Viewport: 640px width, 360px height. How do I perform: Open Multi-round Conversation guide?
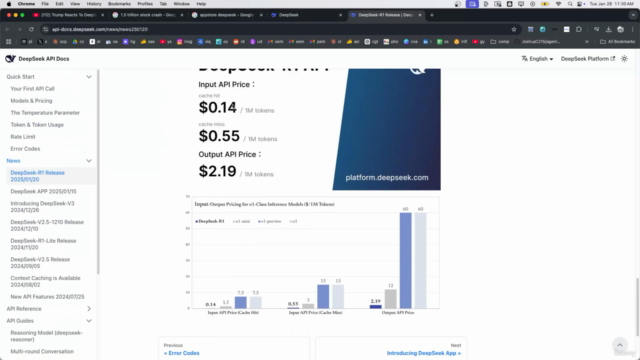(x=42, y=351)
